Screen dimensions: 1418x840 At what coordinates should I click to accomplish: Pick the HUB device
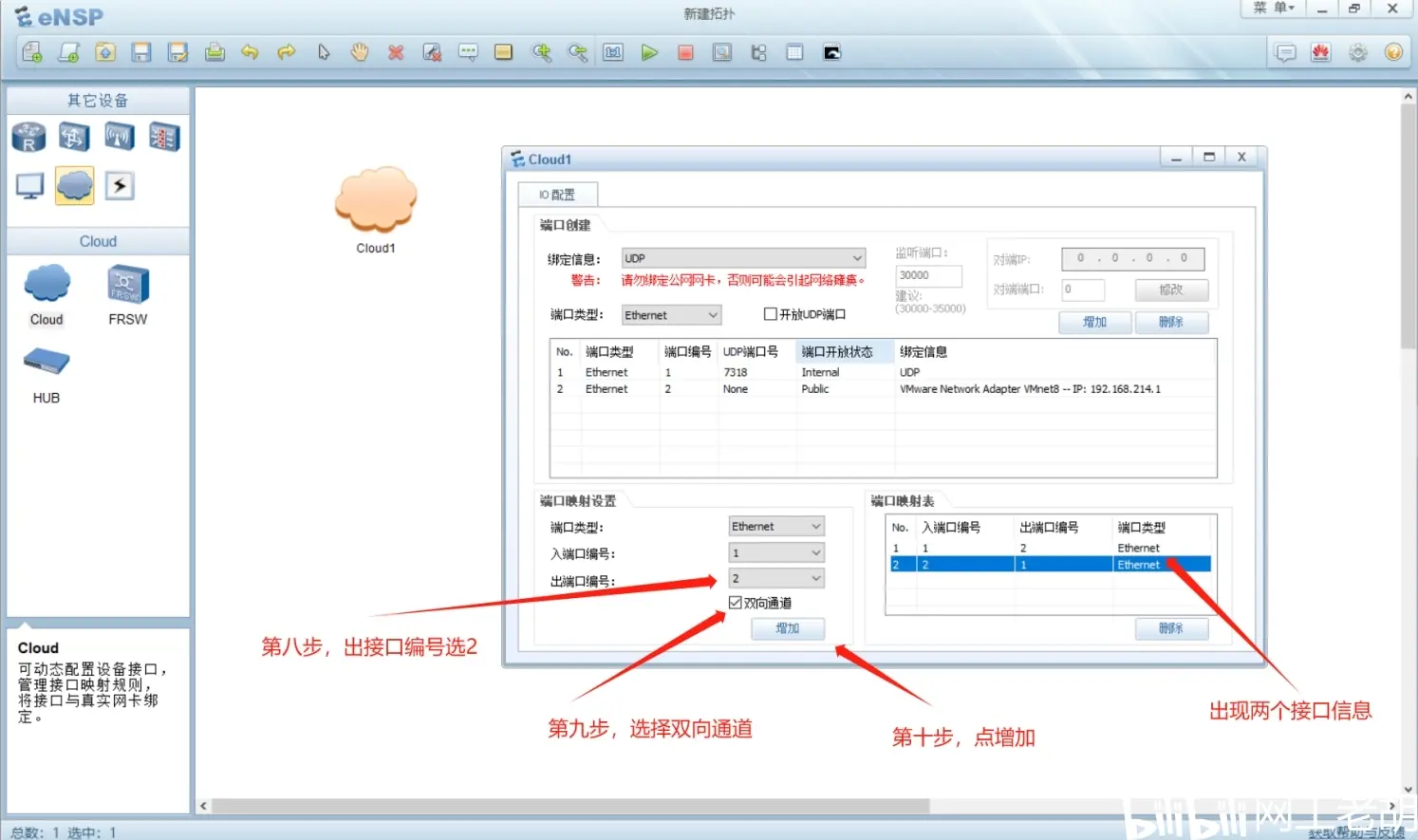click(47, 375)
